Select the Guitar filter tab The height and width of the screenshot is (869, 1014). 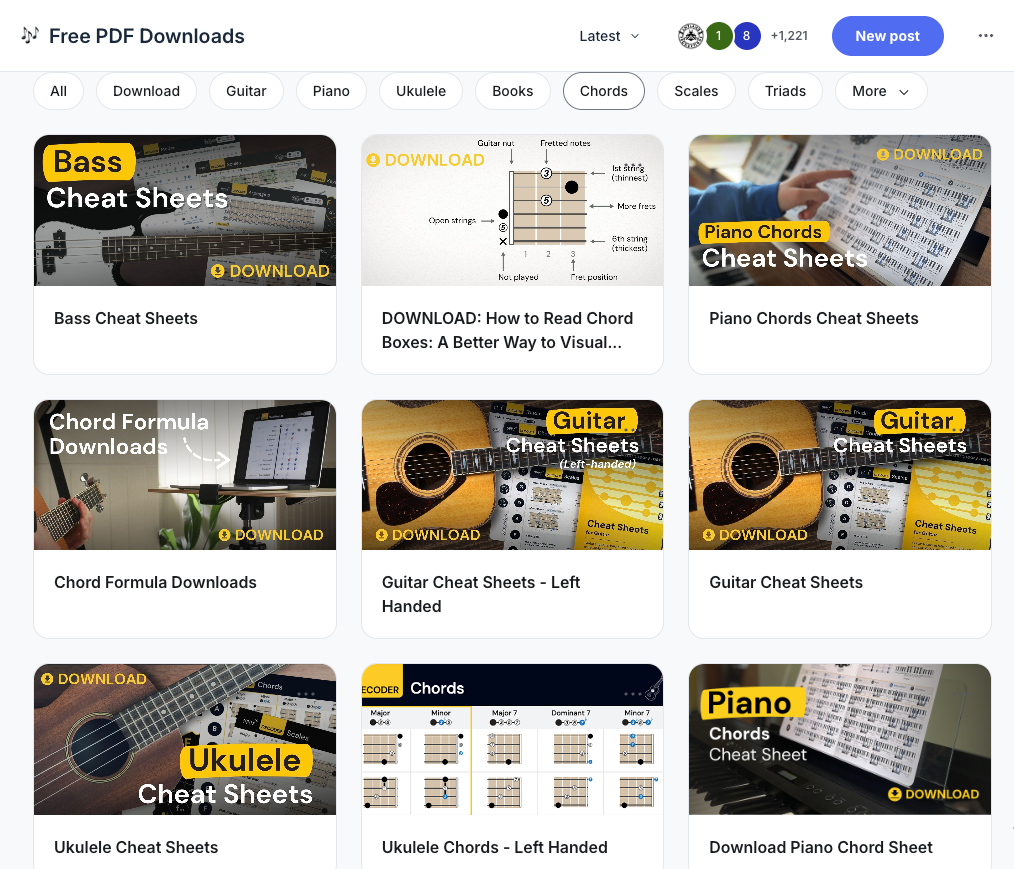click(246, 91)
